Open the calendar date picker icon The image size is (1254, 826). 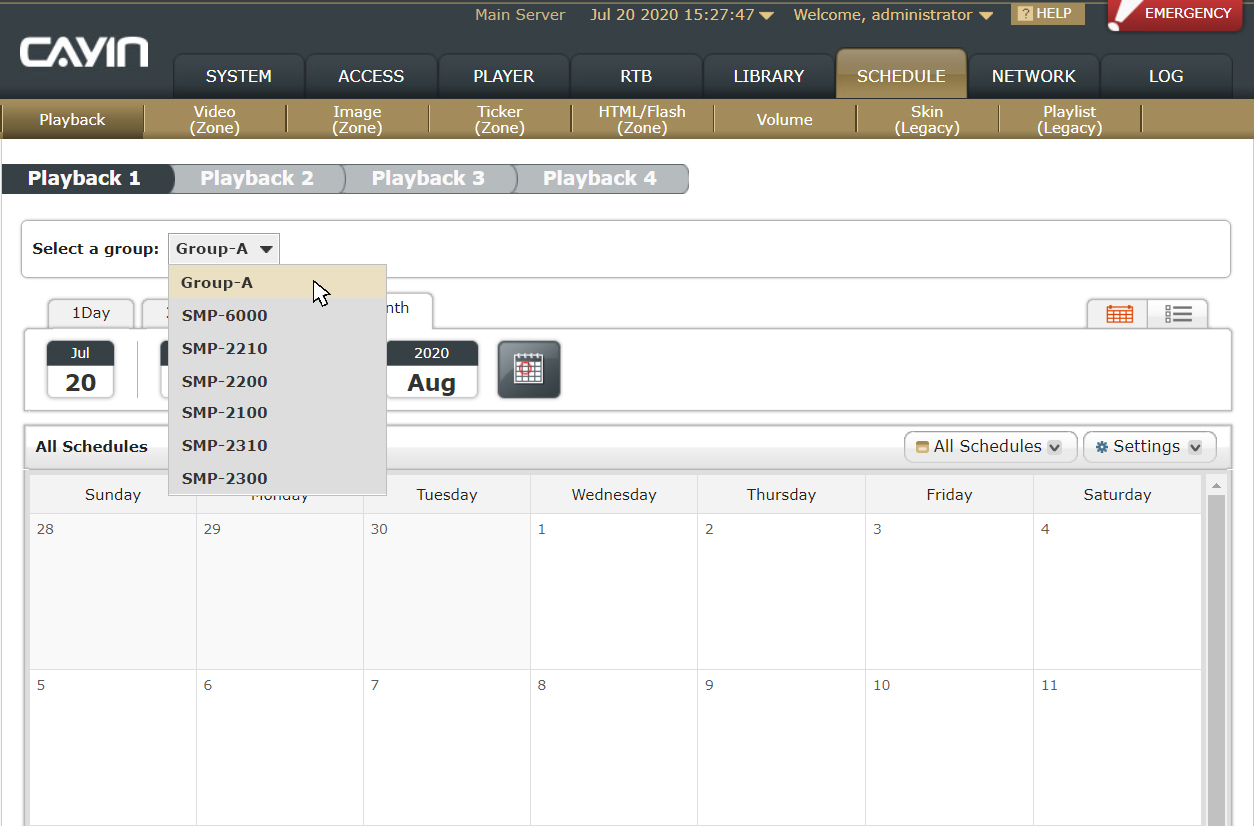pyautogui.click(x=529, y=370)
